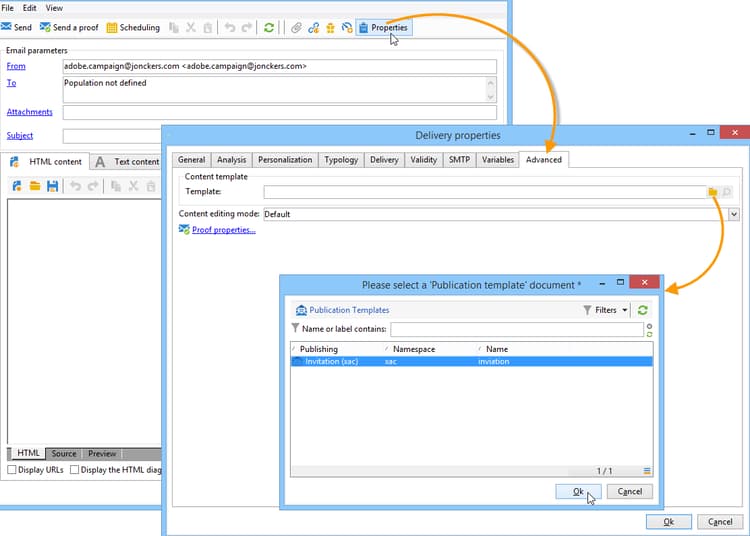Click the paperclip attachment icon
Image resolution: width=750 pixels, height=536 pixels.
pyautogui.click(x=297, y=28)
